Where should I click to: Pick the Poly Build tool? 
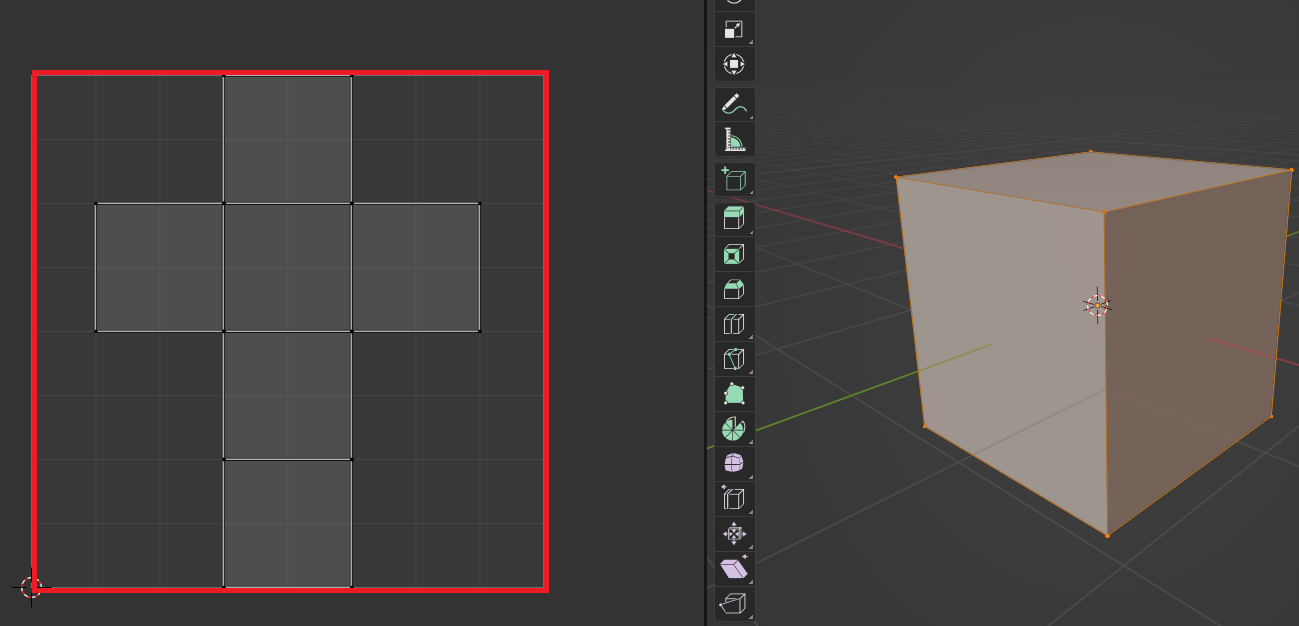(x=734, y=394)
